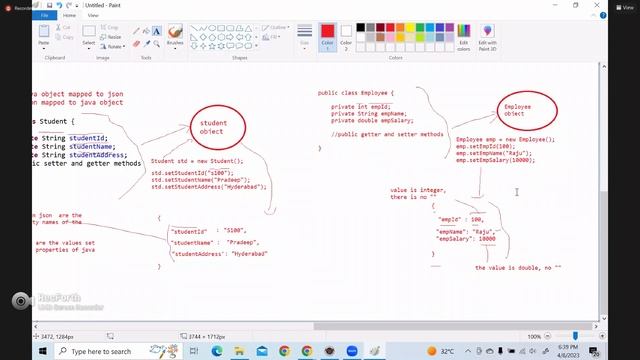Screen dimensions: 640x360
Task: Choose the Oval shape
Action: (212, 28)
